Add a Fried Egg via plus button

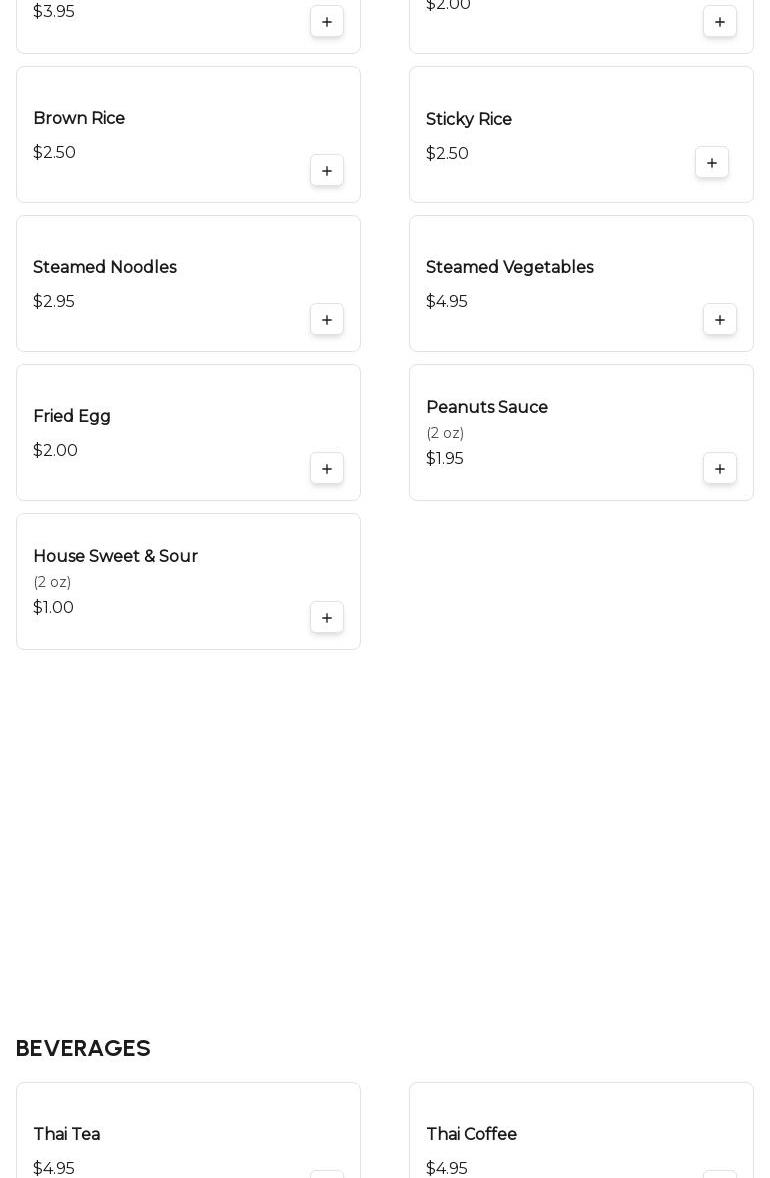pyautogui.click(x=327, y=469)
